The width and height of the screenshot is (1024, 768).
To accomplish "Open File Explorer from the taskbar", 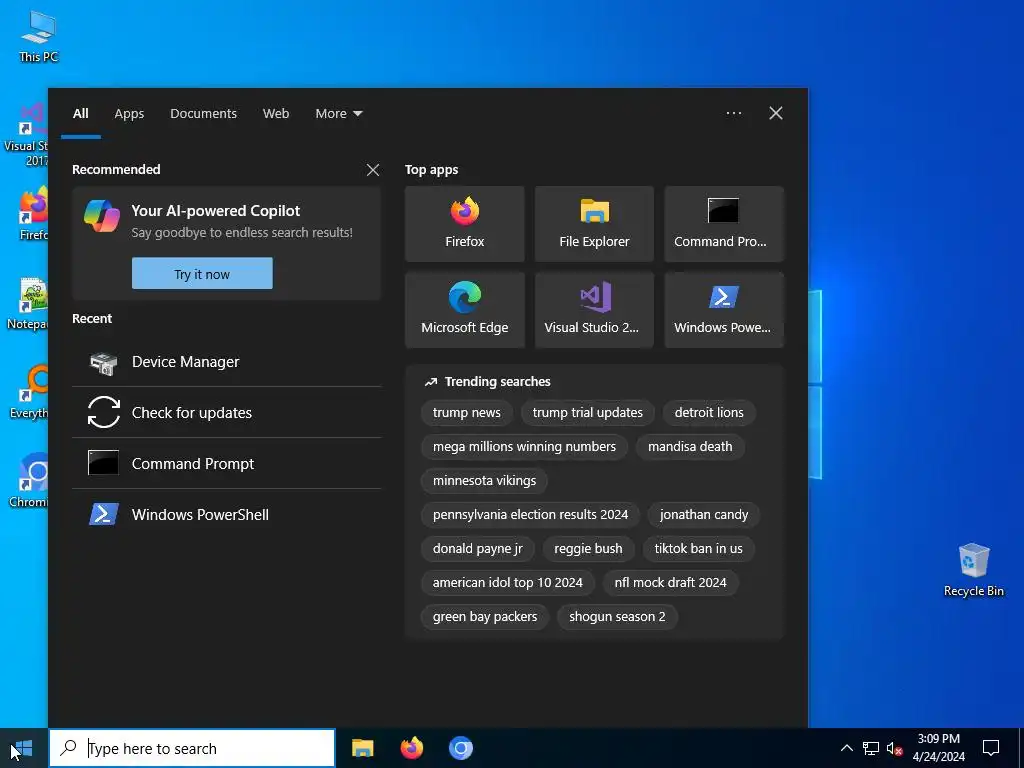I will point(362,748).
